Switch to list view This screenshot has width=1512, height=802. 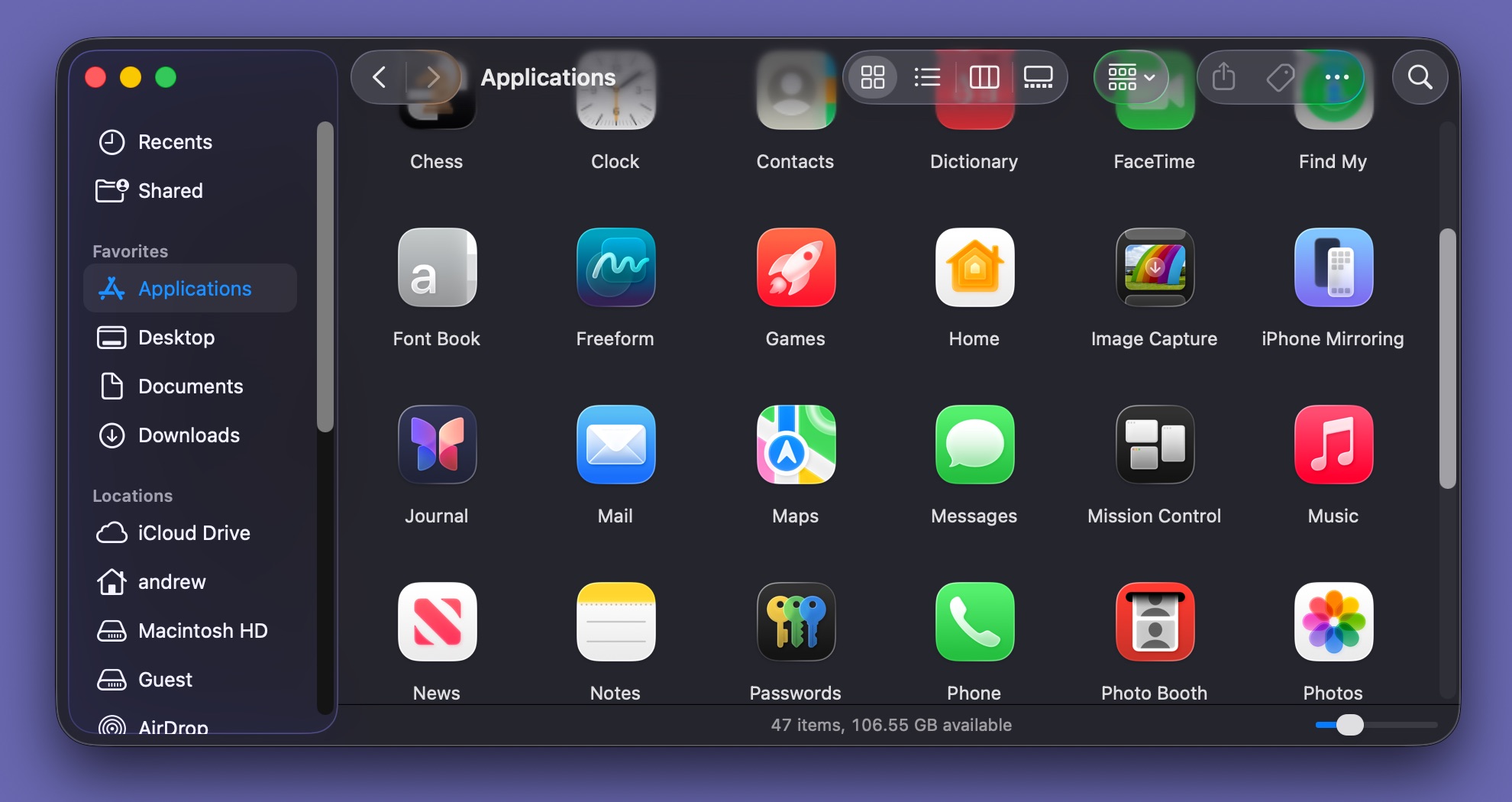coord(927,77)
